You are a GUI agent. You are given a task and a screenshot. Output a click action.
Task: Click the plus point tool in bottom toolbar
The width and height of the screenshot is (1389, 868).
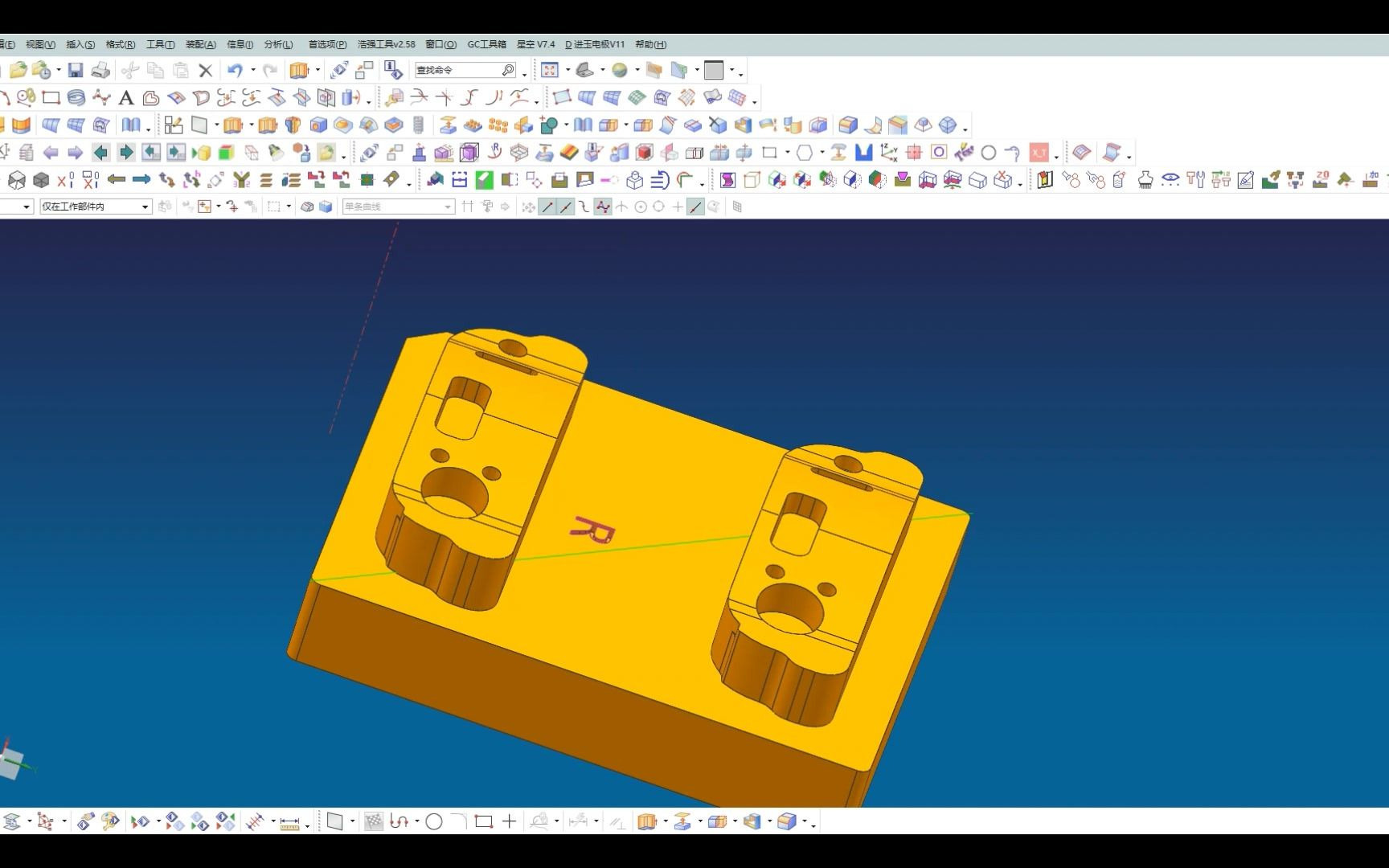tap(509, 821)
